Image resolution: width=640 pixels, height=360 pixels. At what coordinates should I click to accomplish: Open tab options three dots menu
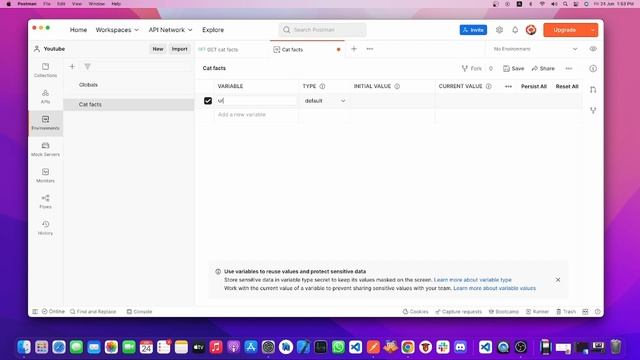pos(370,49)
